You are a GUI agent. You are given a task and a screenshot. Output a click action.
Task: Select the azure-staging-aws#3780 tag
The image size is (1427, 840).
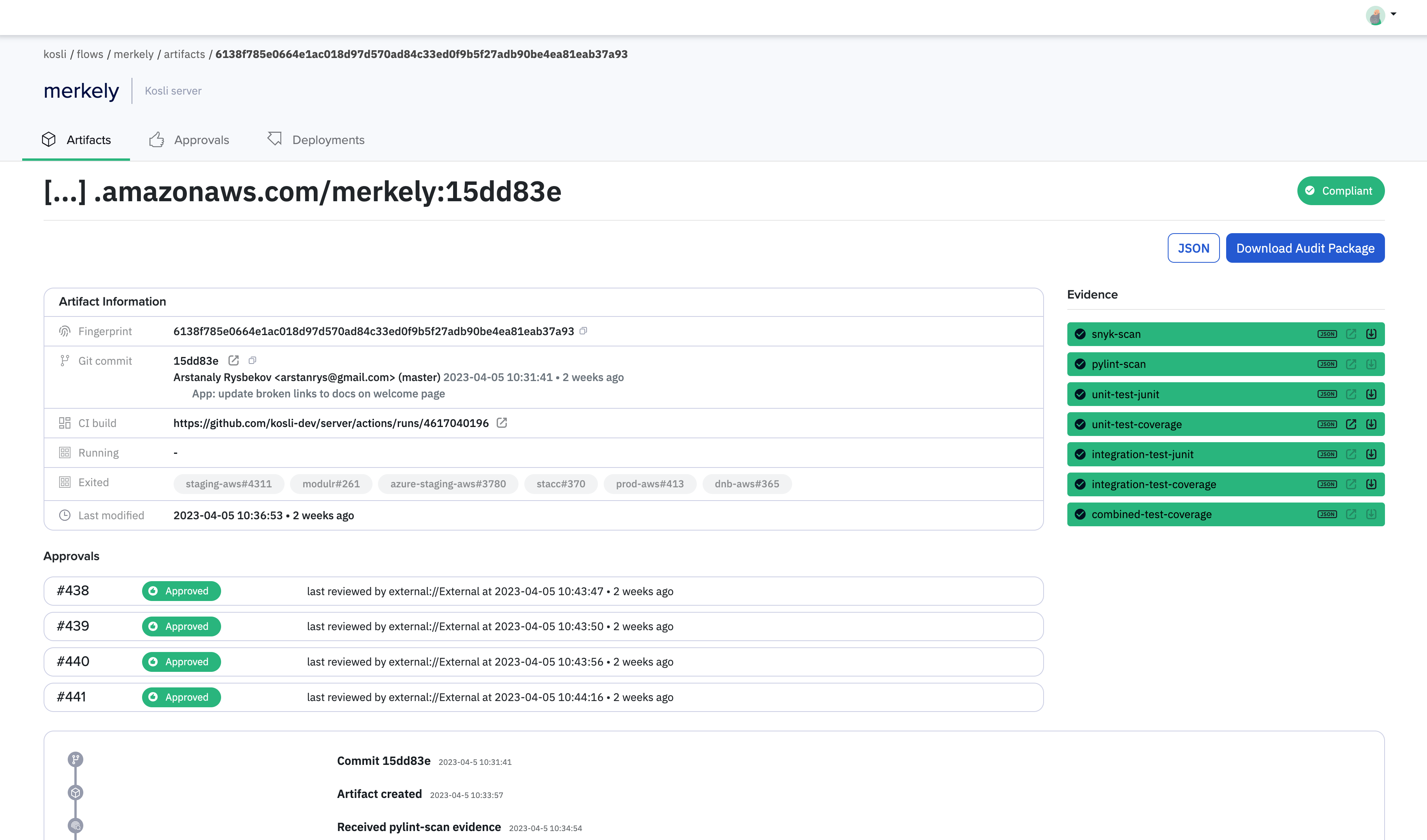pyautogui.click(x=448, y=484)
